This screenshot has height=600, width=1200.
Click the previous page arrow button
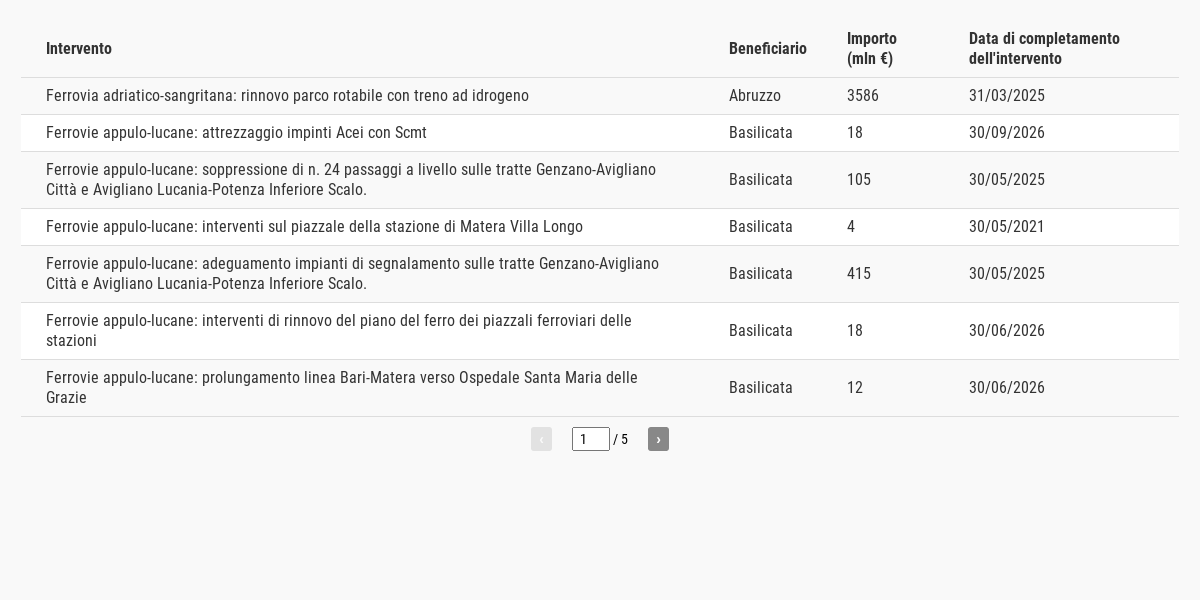(x=541, y=439)
